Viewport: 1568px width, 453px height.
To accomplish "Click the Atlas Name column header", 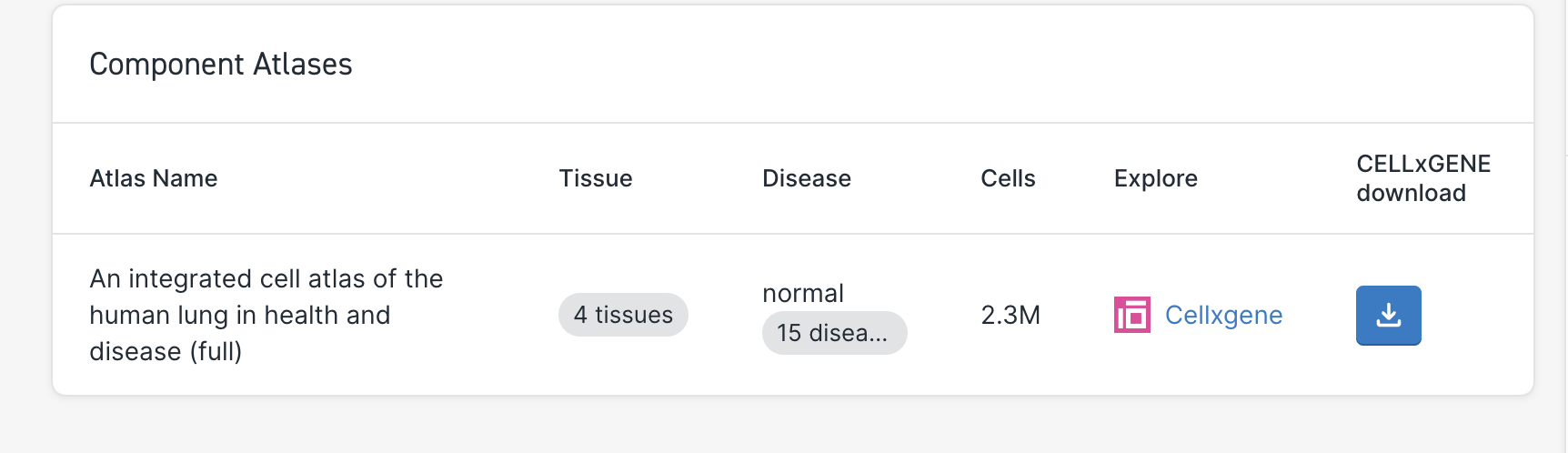I will [154, 178].
